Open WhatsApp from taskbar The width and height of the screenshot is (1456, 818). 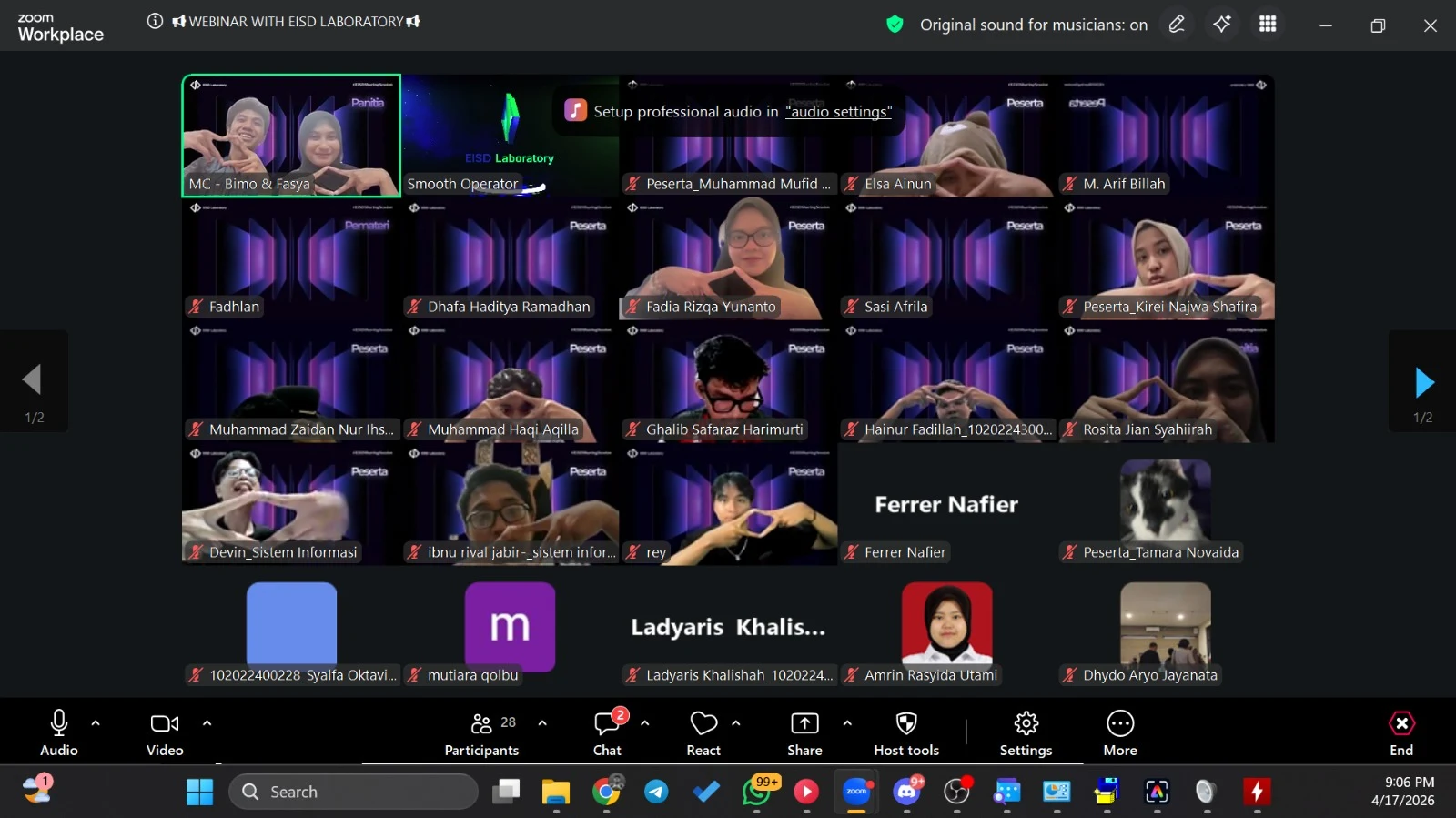757,792
